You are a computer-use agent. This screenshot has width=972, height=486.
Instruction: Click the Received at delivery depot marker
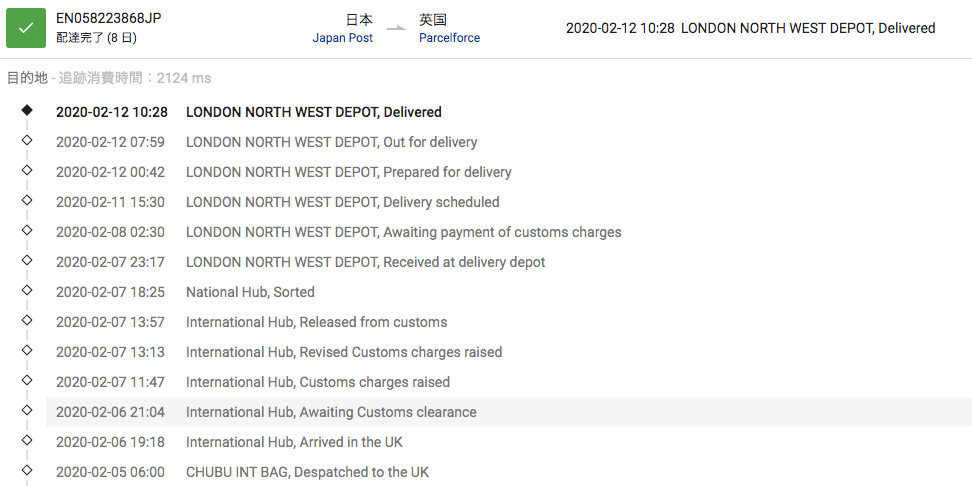[27, 260]
